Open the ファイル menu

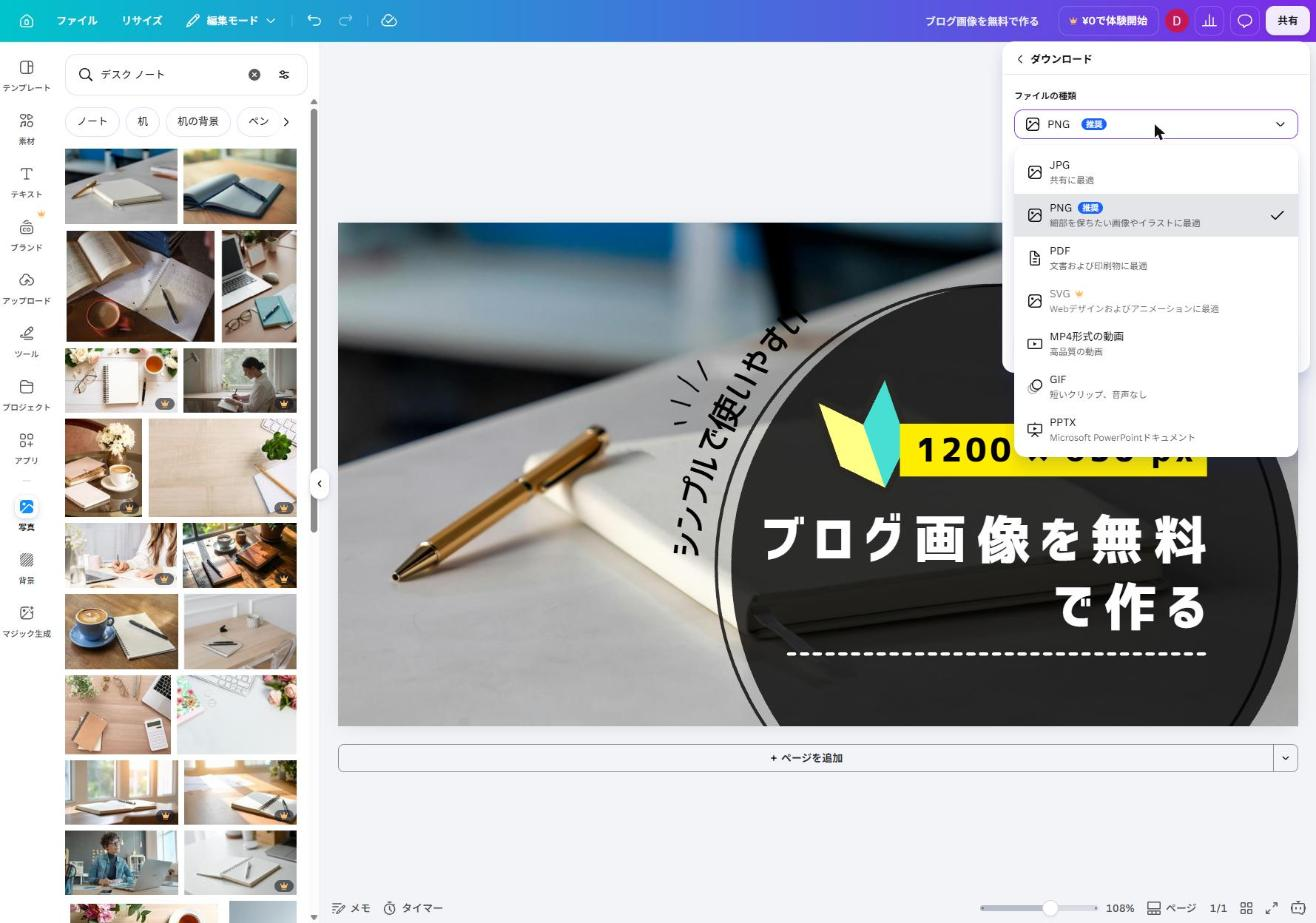pyautogui.click(x=77, y=20)
